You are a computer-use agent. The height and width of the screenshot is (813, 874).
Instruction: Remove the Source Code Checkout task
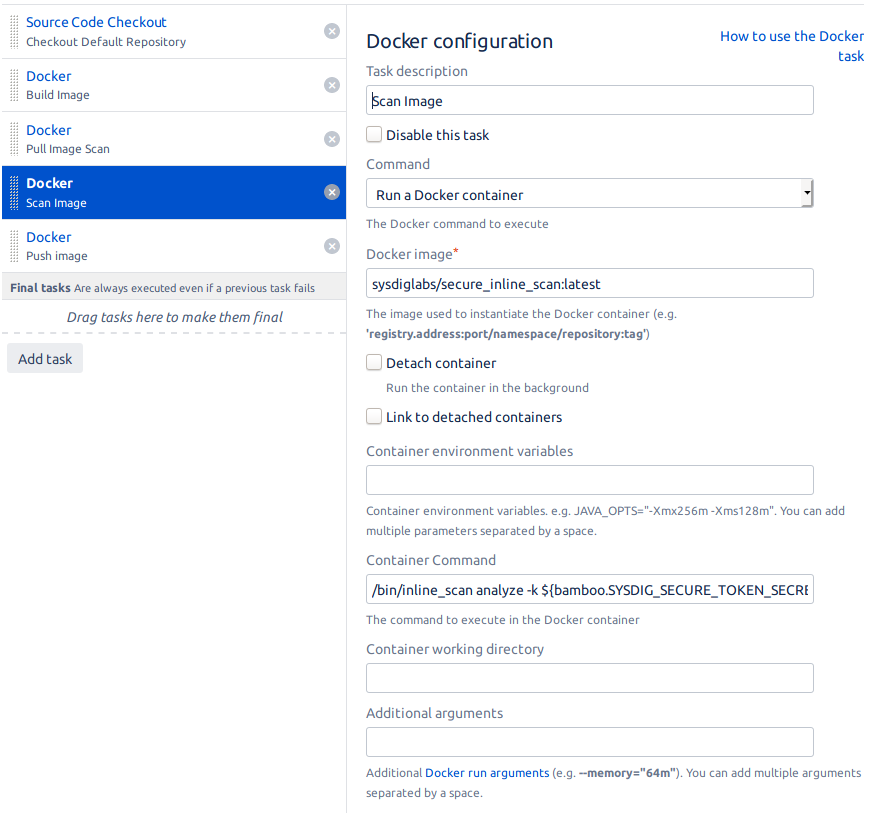coord(332,31)
